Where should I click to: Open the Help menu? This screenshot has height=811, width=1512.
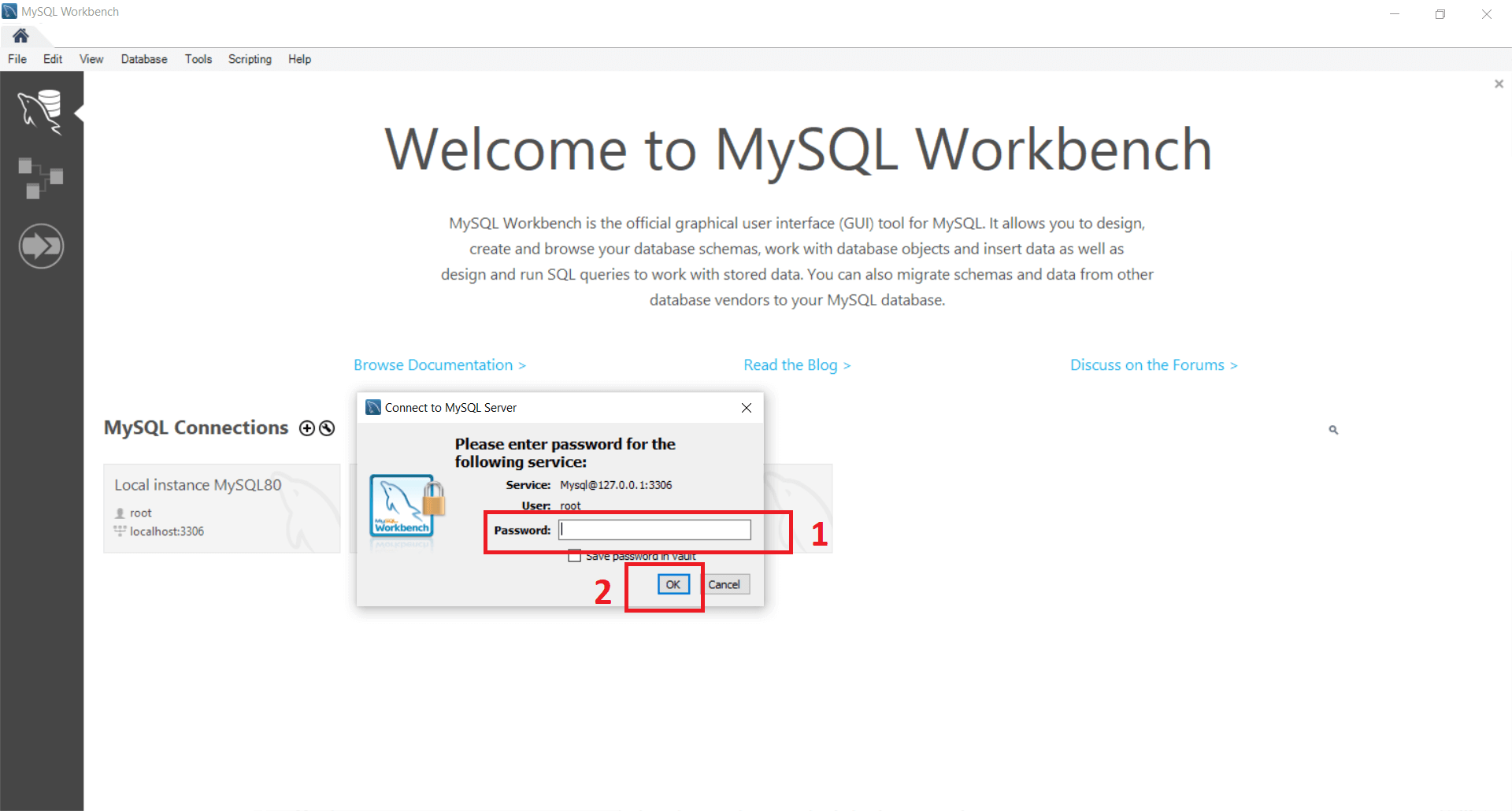[x=299, y=59]
